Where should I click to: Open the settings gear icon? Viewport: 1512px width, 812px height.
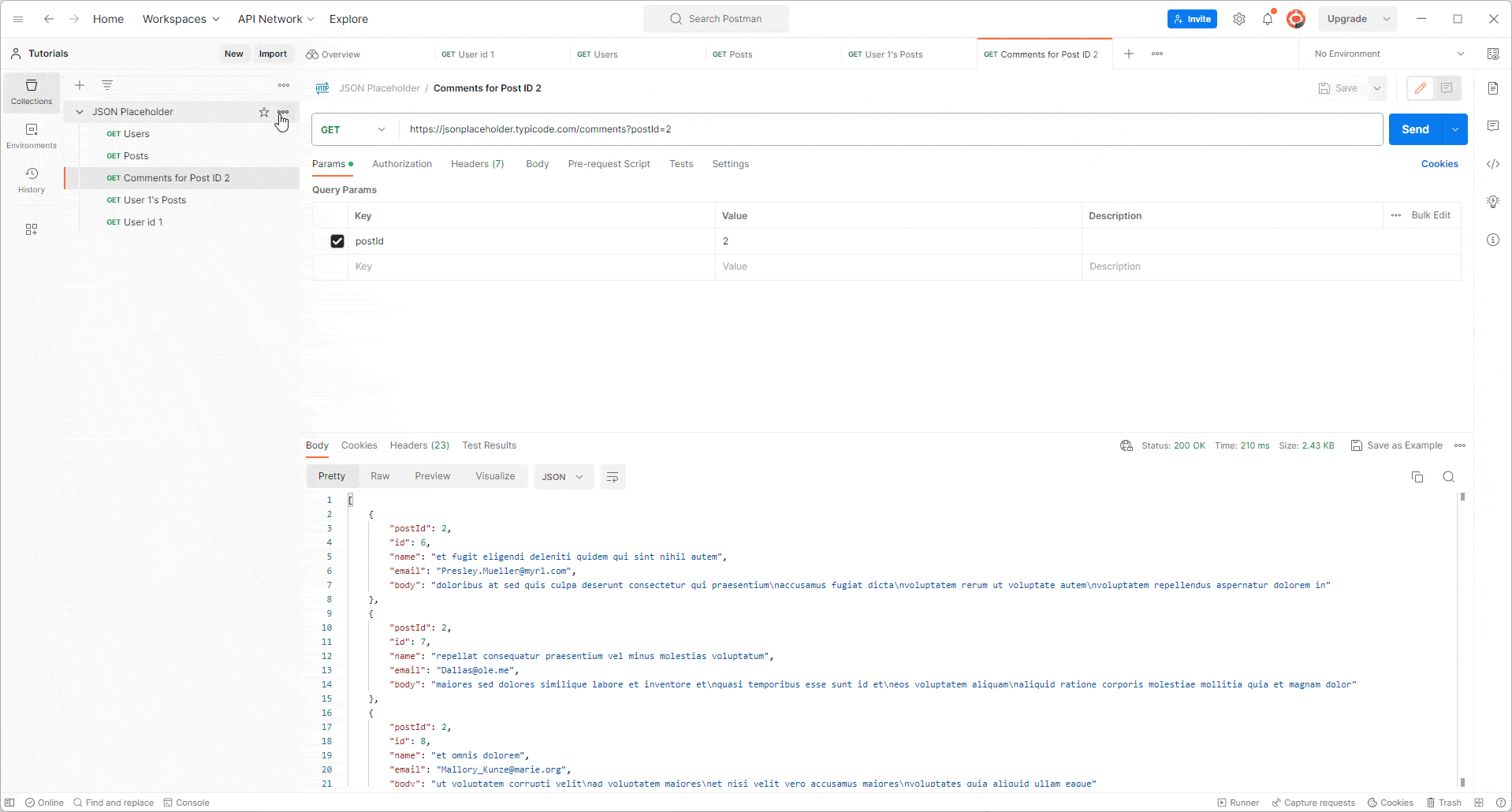[1239, 19]
